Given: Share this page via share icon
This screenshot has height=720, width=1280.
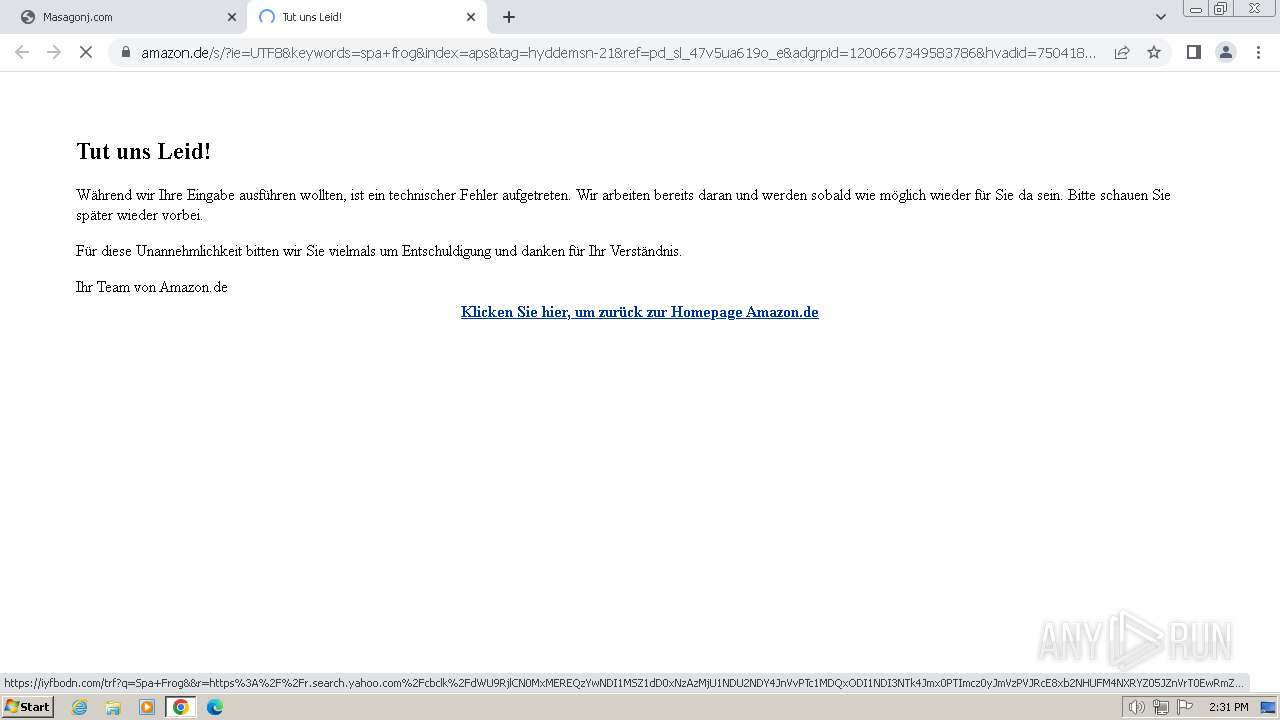Looking at the screenshot, I should click(1122, 52).
